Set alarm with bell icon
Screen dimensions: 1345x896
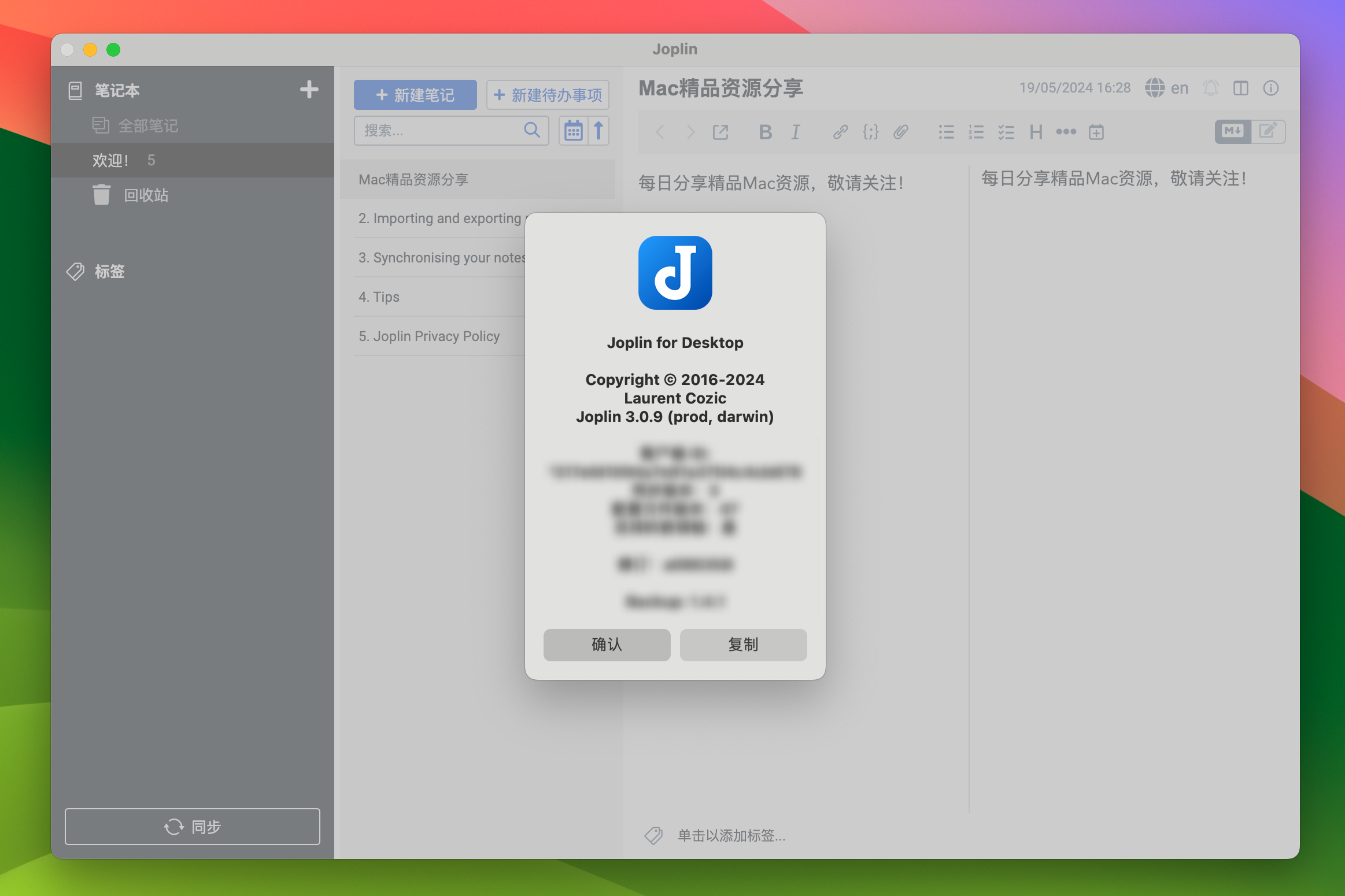pyautogui.click(x=1211, y=88)
